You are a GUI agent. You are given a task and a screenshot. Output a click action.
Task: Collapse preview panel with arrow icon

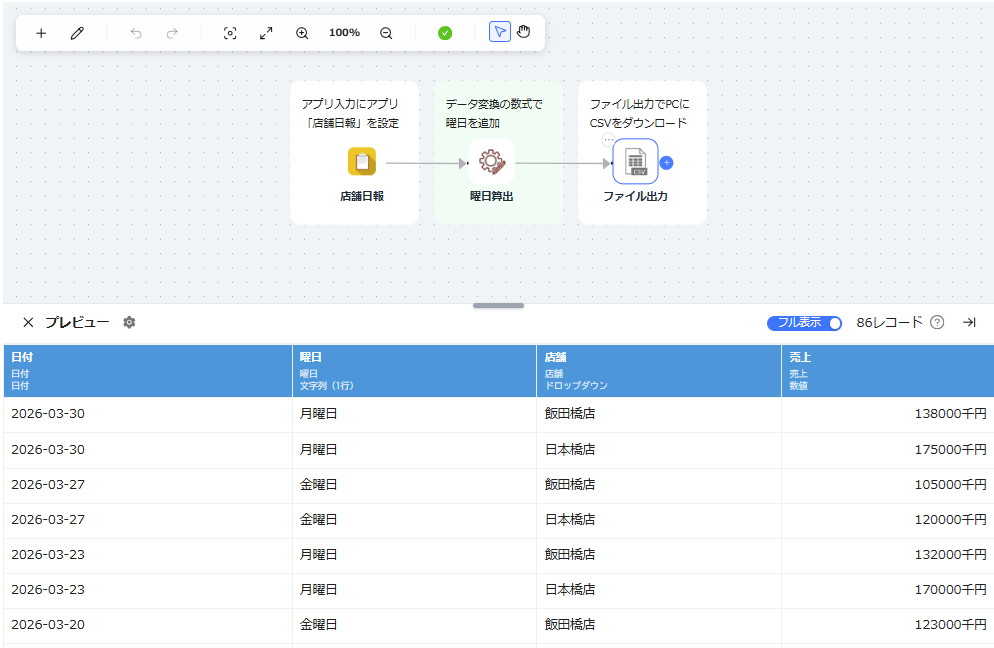click(x=969, y=323)
